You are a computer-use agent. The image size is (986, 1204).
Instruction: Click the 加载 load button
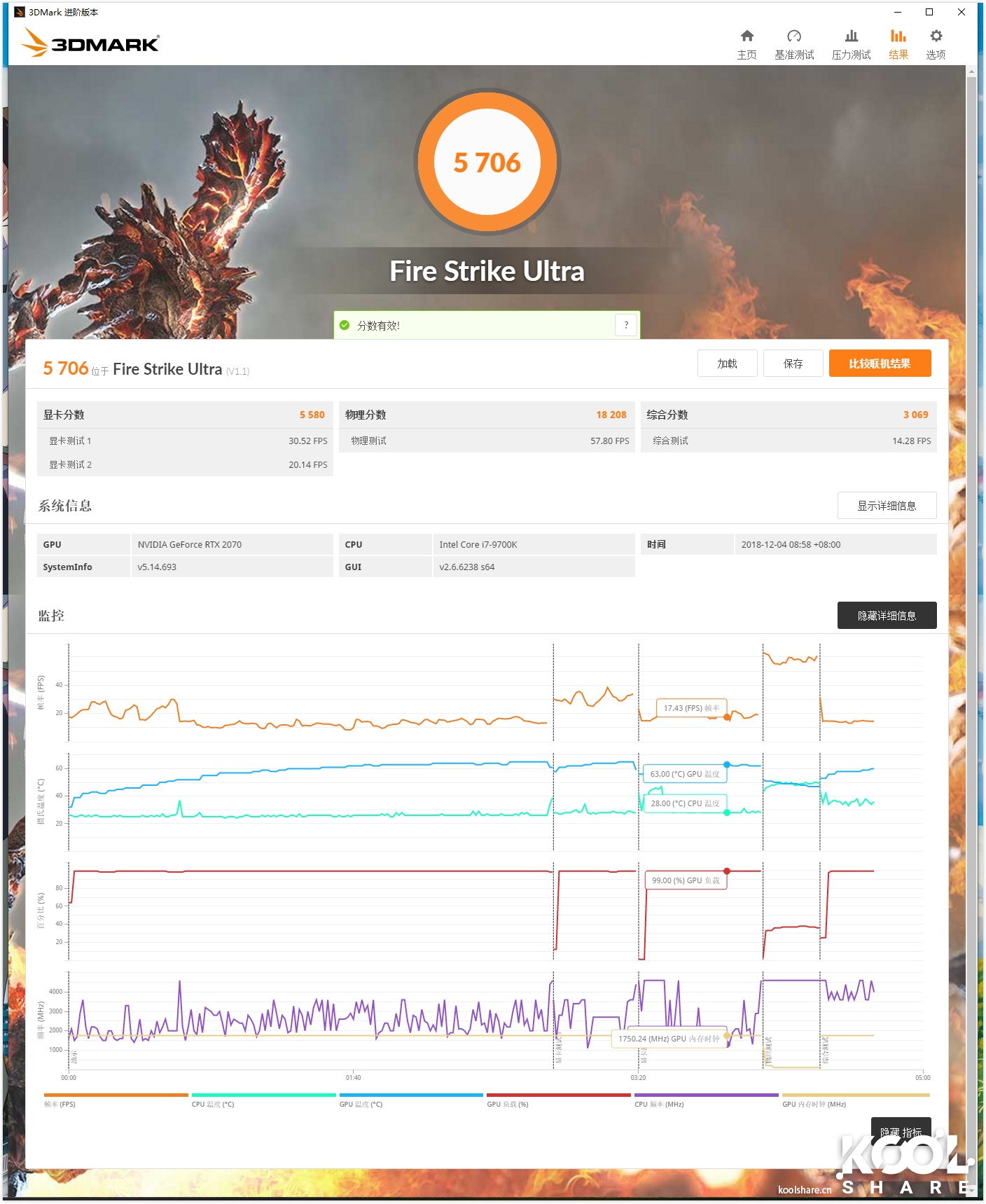click(727, 364)
